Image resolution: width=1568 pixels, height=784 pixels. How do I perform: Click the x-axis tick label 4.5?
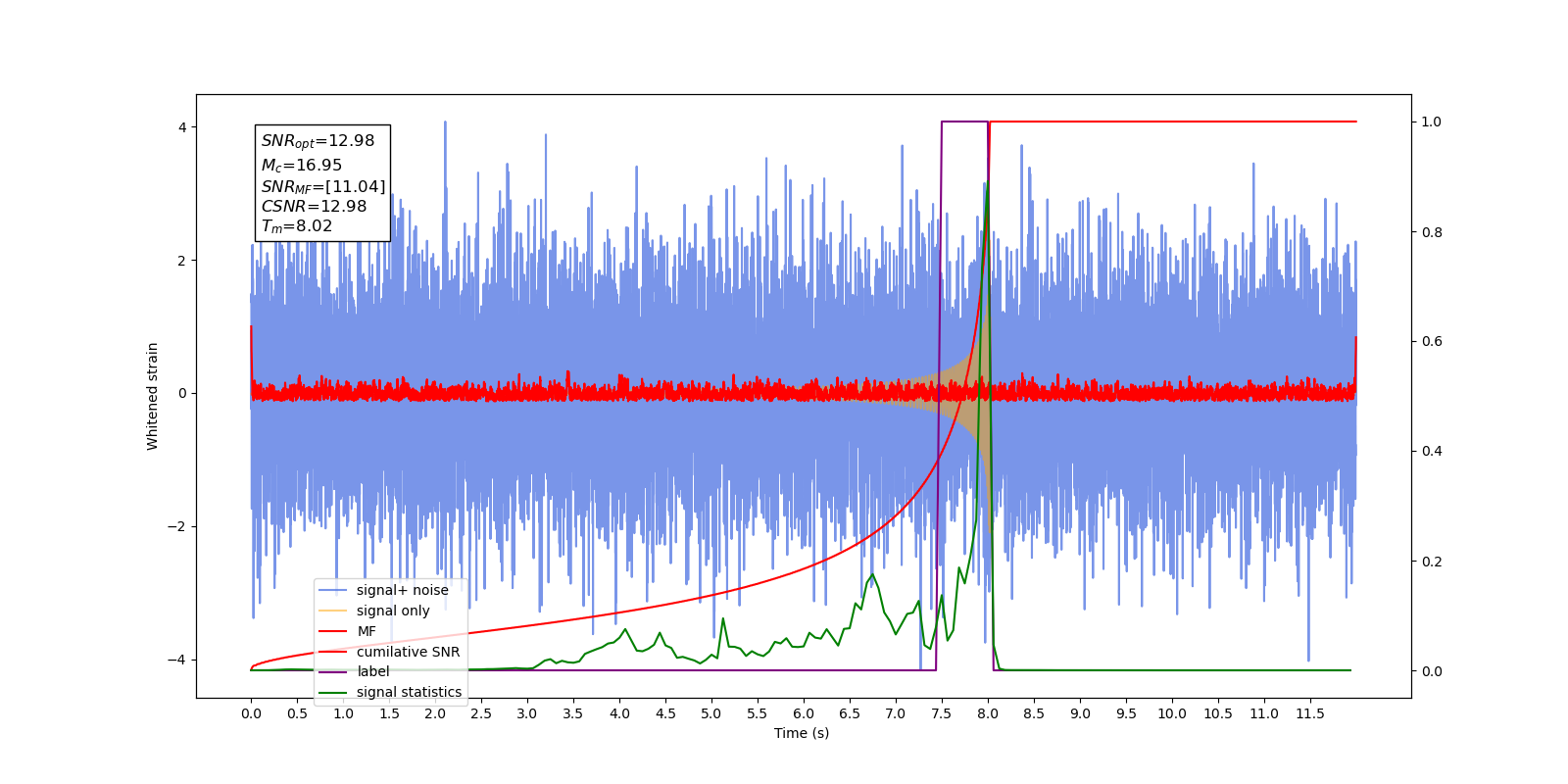pyautogui.click(x=665, y=713)
